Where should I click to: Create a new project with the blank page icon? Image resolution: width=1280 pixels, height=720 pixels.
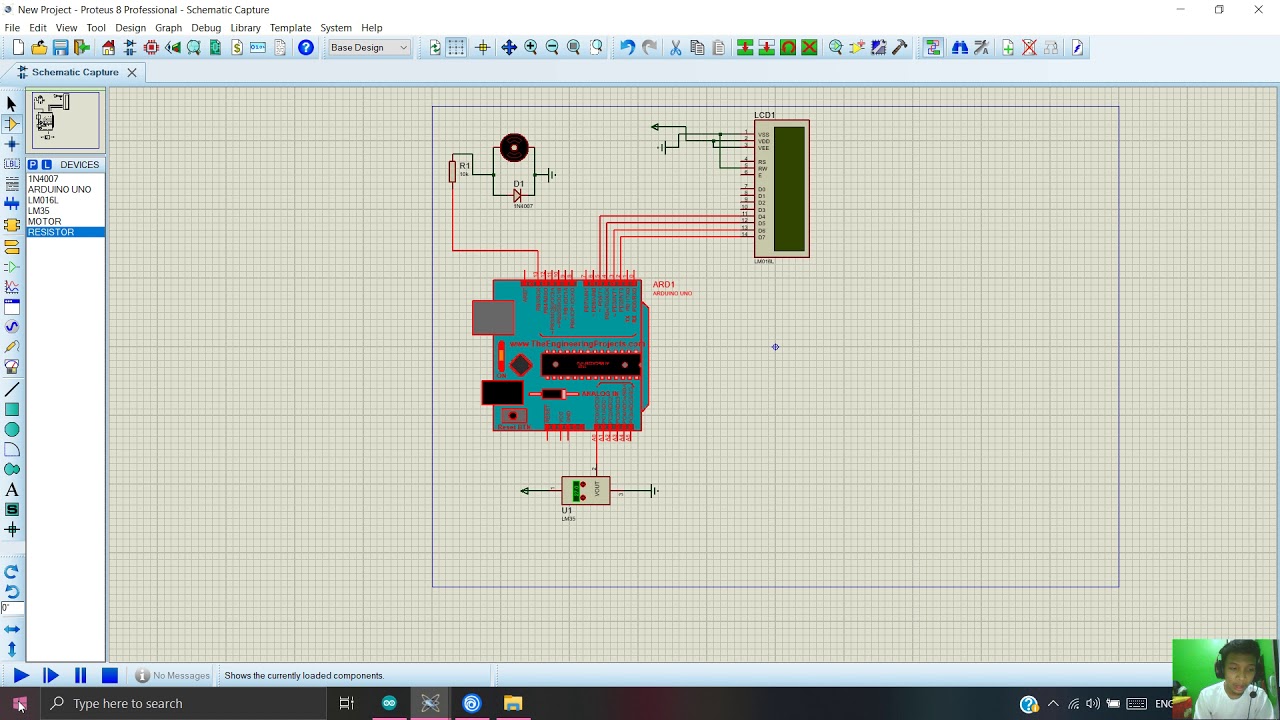click(x=18, y=48)
